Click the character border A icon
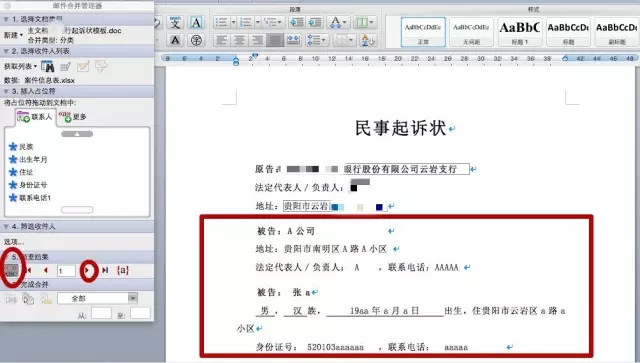The image size is (640, 363). 196,22
